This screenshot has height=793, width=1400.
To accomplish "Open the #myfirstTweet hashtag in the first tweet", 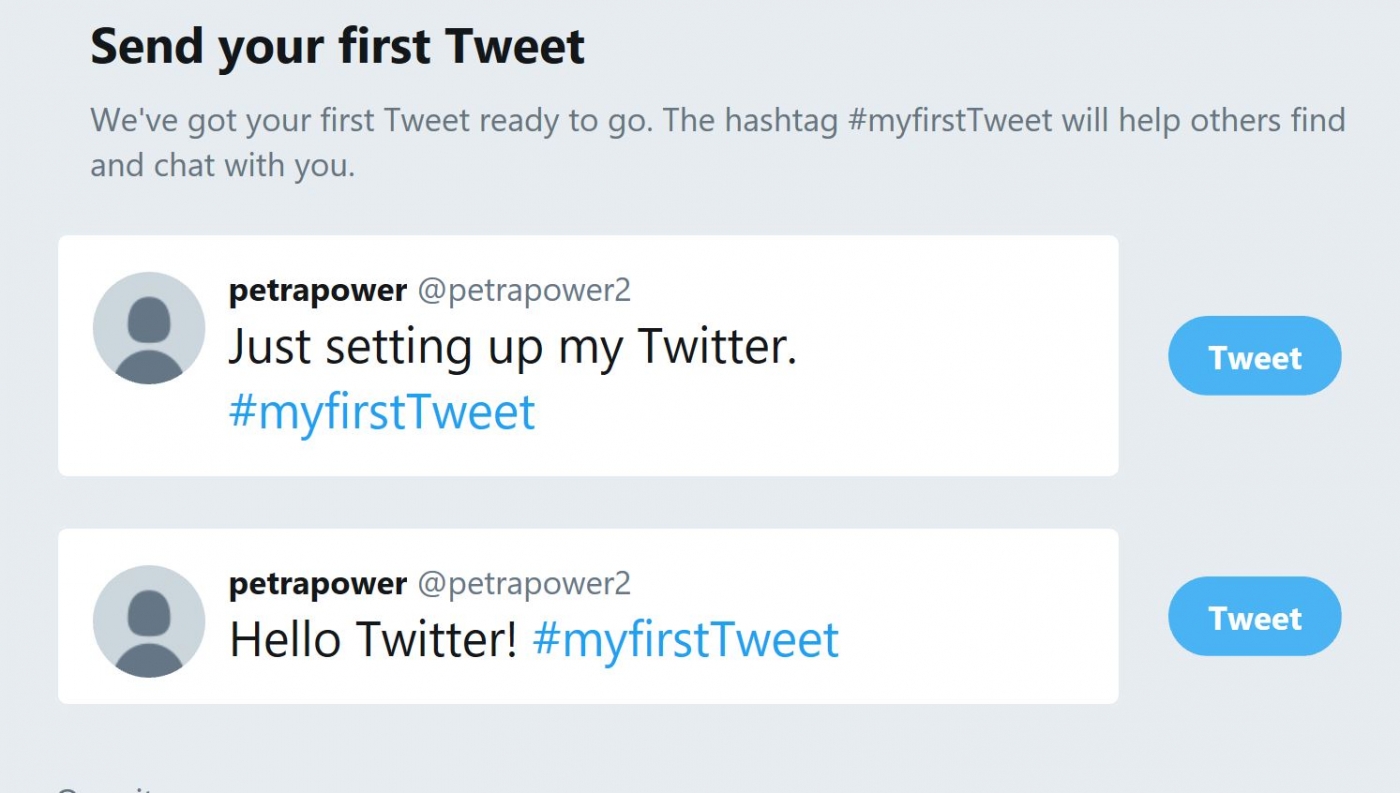I will 382,411.
